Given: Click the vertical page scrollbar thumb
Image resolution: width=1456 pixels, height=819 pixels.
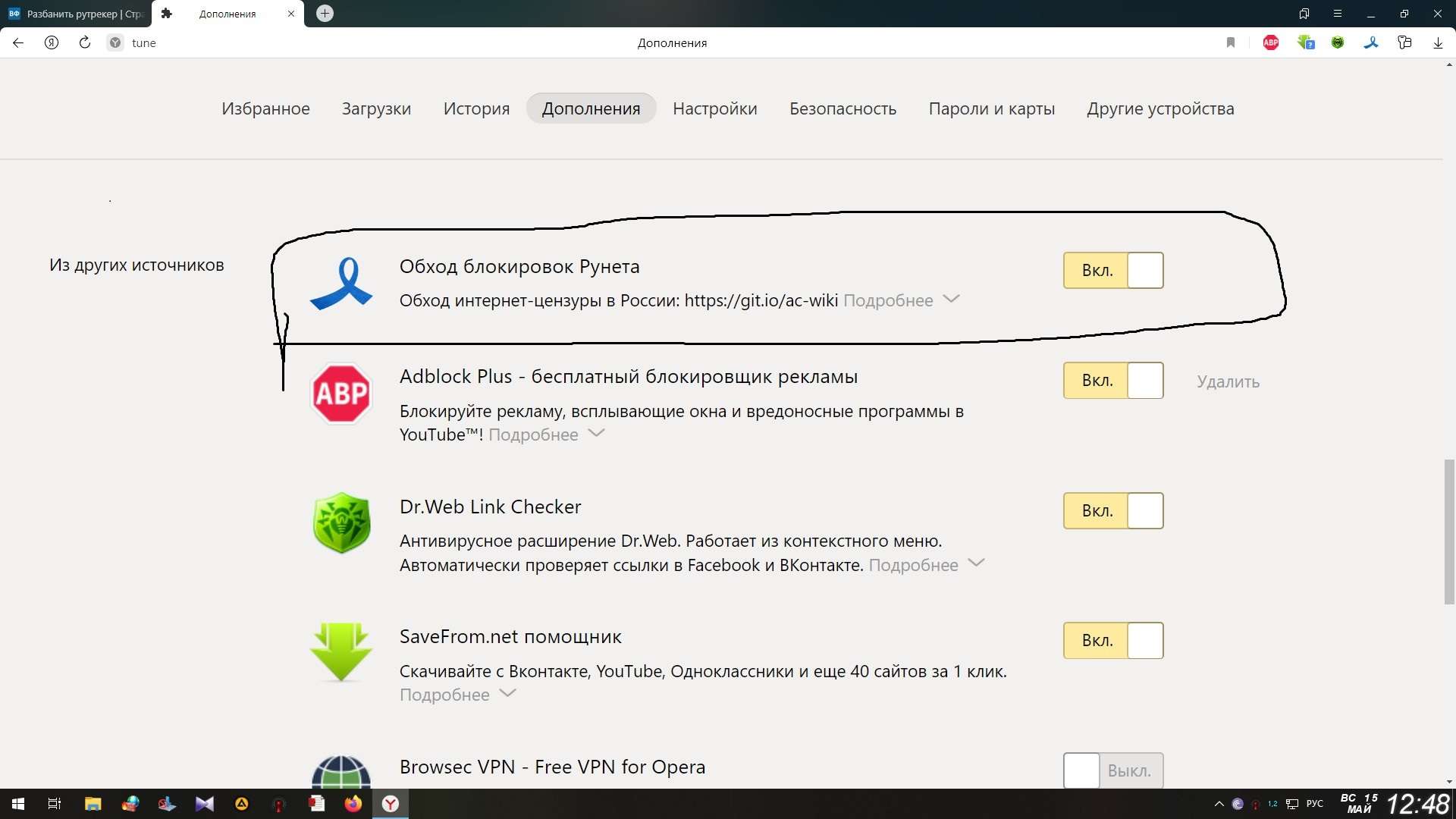Looking at the screenshot, I should [1449, 531].
